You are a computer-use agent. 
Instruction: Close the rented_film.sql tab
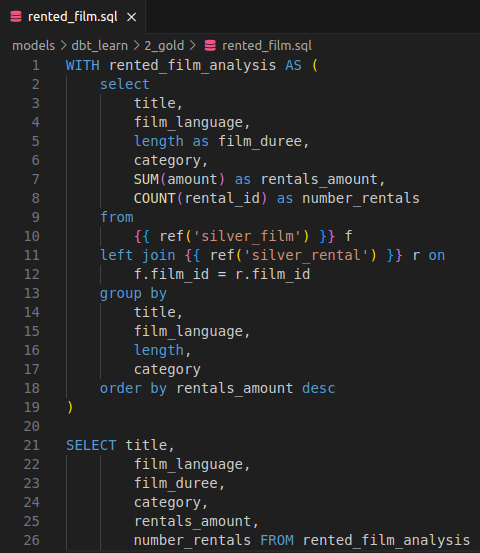click(x=132, y=17)
